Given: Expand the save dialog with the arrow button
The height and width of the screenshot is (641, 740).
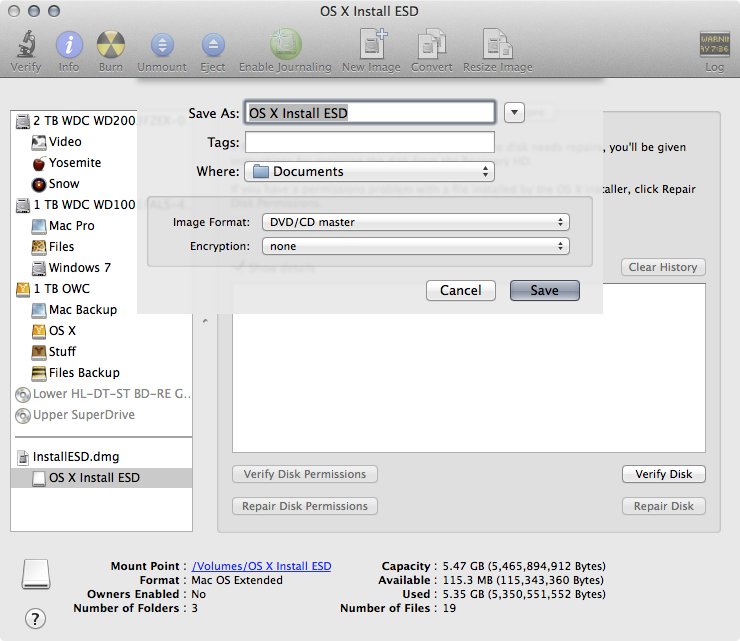Looking at the screenshot, I should click(x=514, y=113).
